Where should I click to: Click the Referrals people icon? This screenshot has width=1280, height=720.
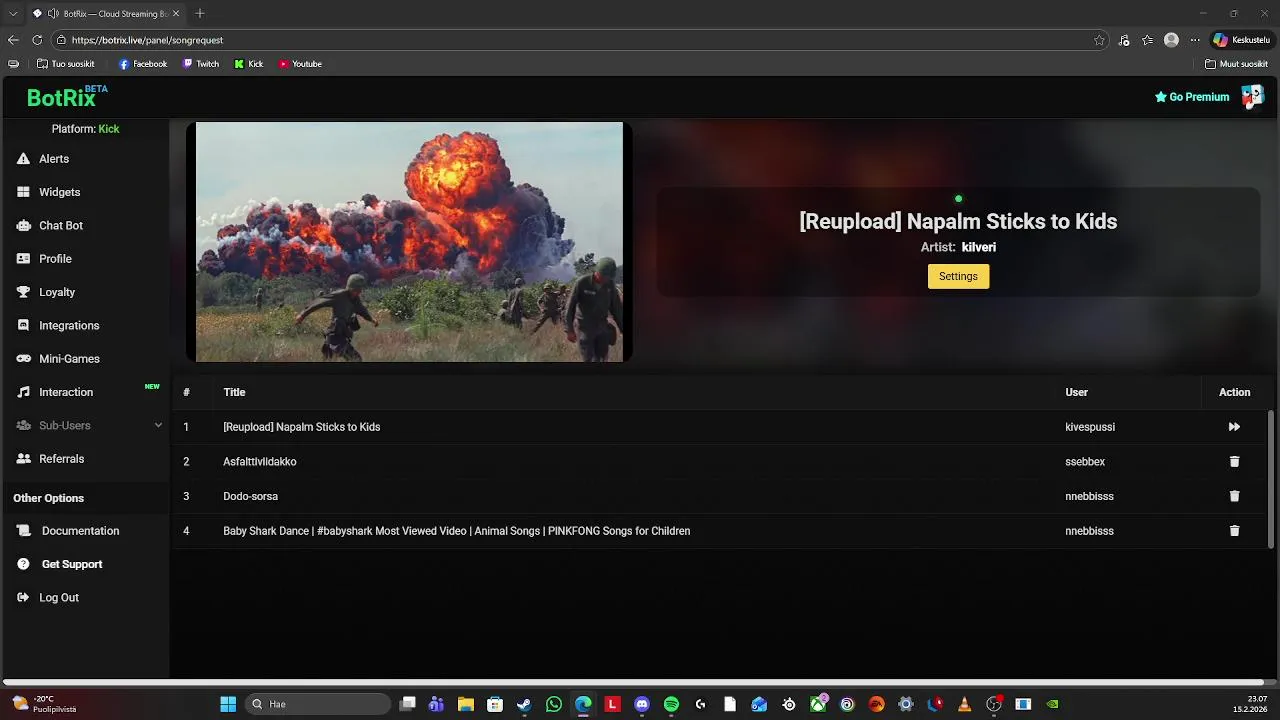[23, 459]
